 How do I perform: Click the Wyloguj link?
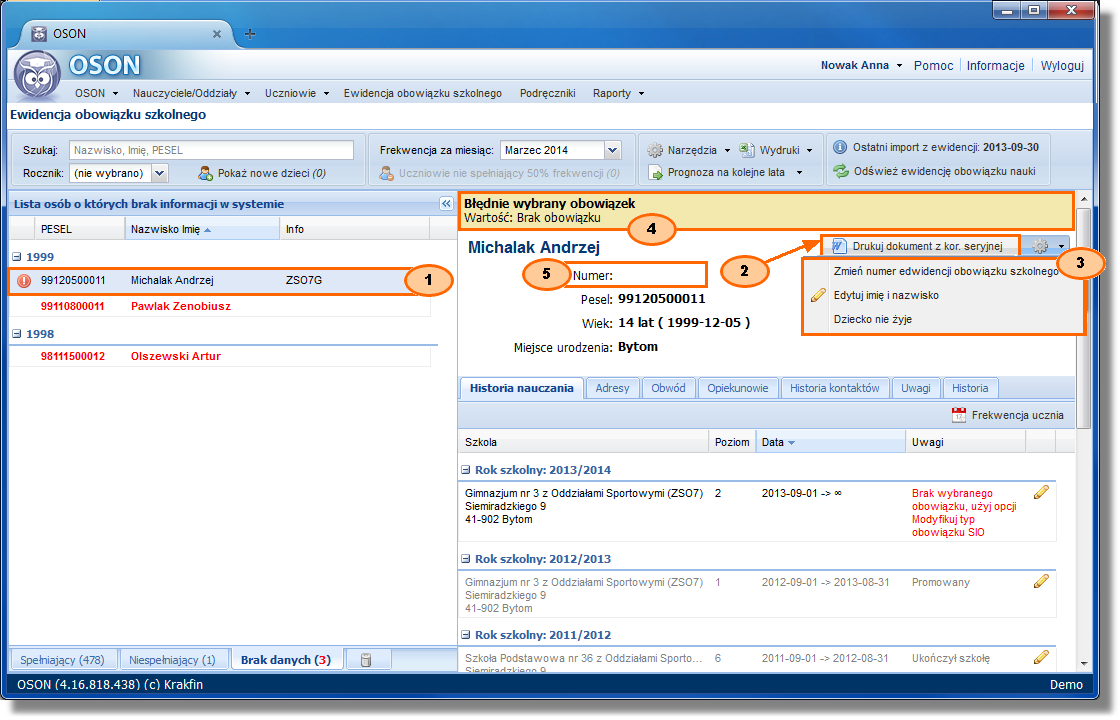(x=1062, y=66)
